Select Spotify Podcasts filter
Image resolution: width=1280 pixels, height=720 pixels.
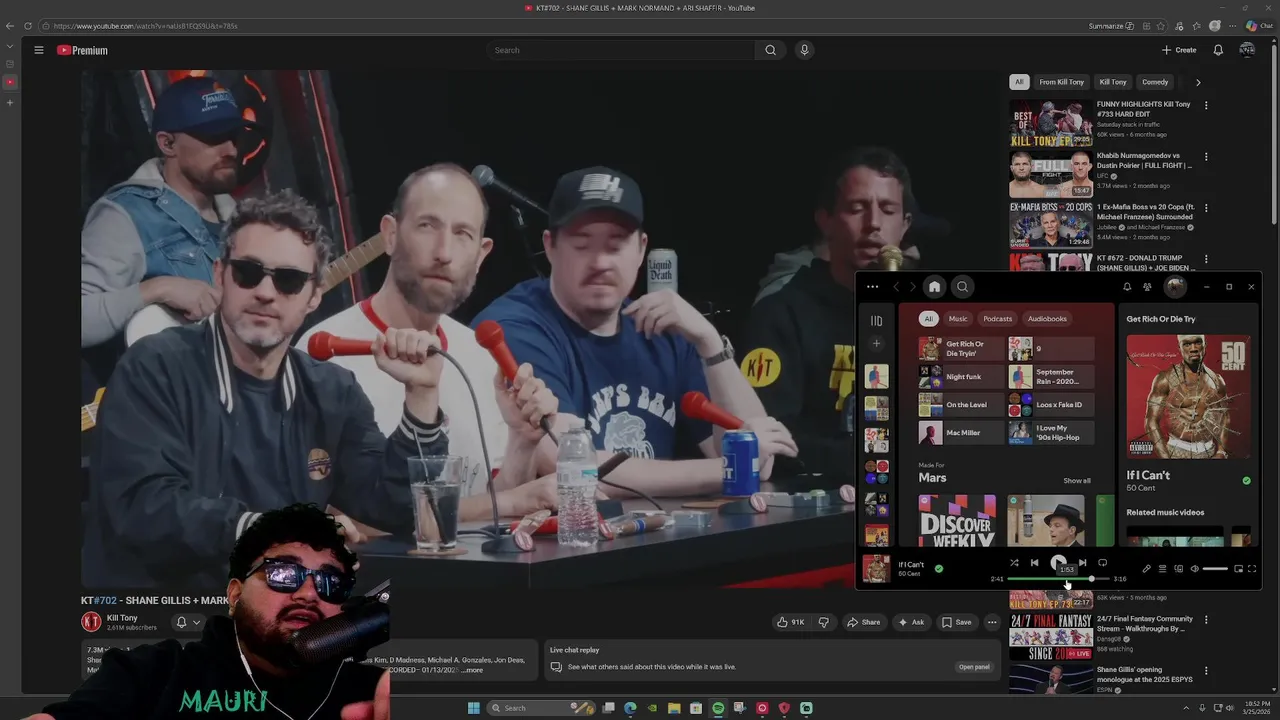997,319
